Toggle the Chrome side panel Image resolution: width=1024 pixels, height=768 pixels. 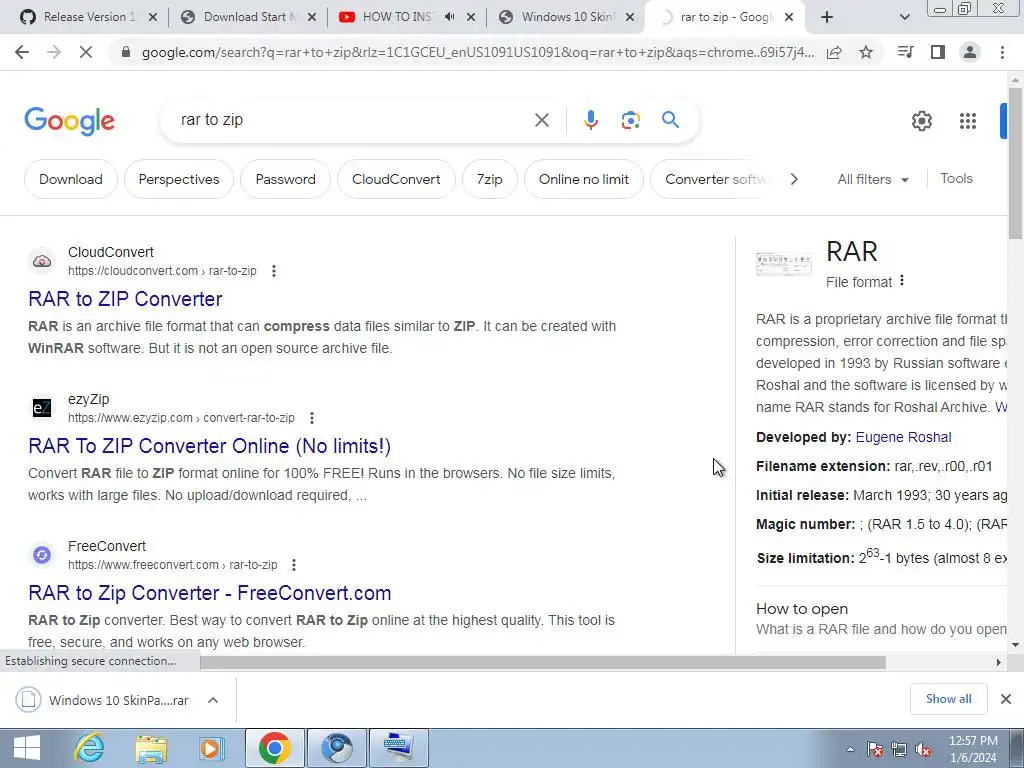938,52
